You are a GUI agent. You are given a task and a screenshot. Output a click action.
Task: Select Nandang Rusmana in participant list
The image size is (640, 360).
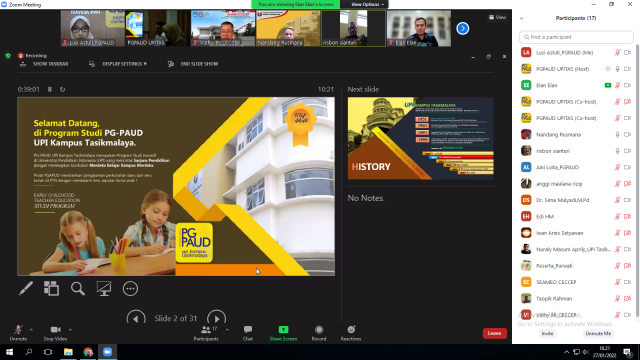coord(576,134)
